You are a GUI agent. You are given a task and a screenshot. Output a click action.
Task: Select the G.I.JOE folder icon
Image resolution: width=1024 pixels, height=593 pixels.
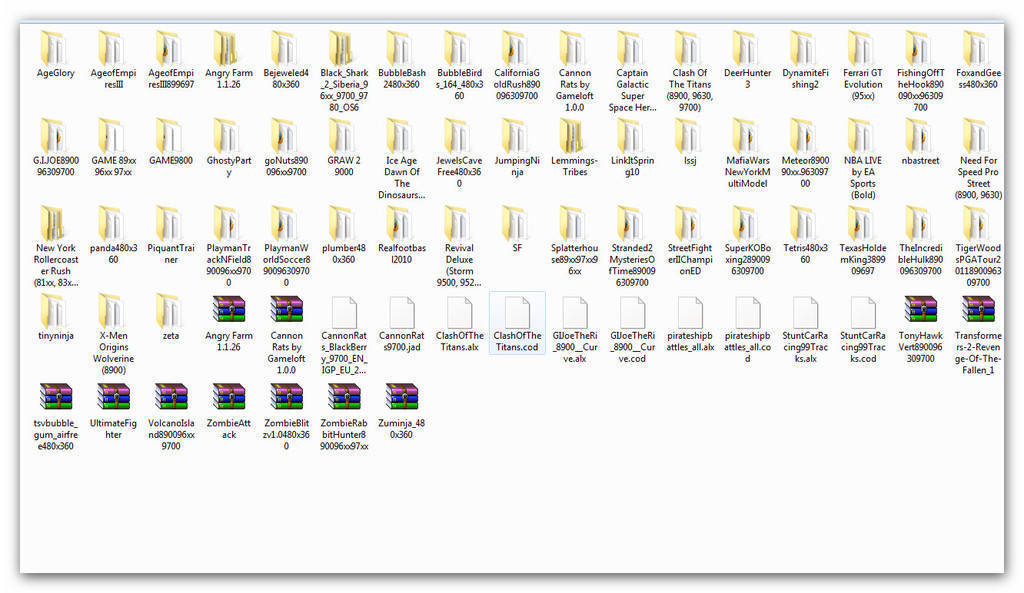pos(56,136)
